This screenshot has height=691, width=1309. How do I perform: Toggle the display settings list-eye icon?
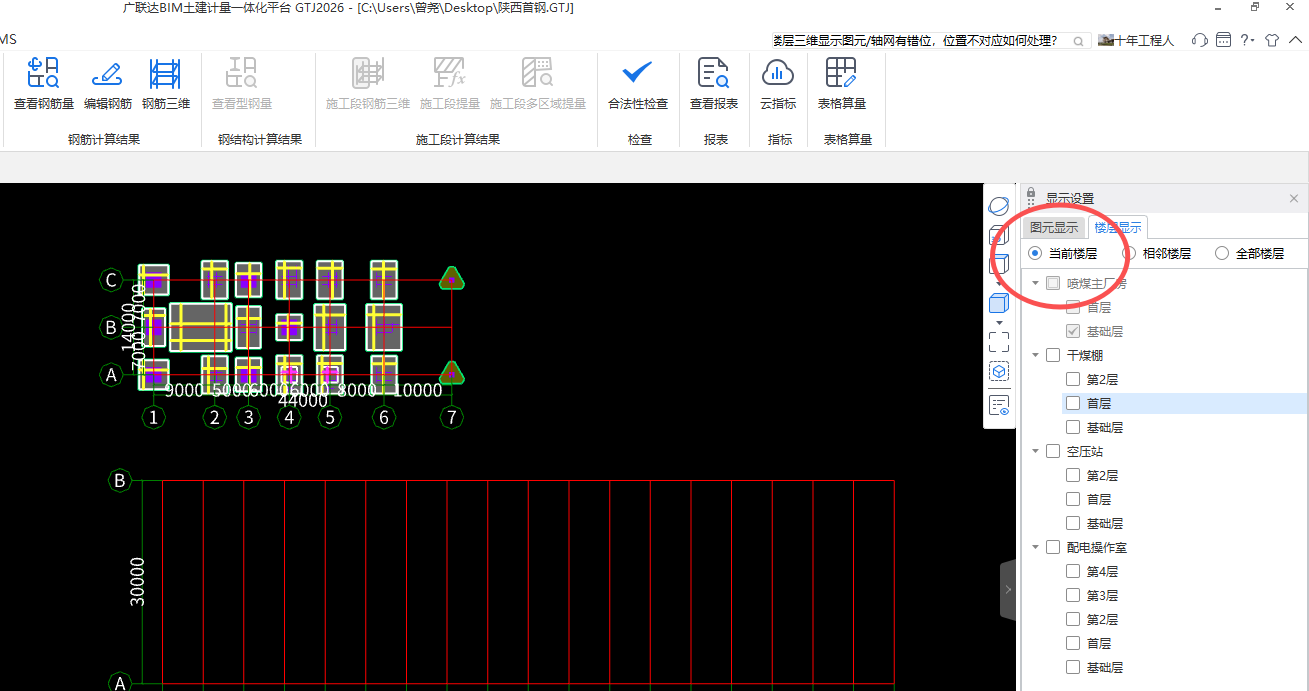click(x=999, y=405)
